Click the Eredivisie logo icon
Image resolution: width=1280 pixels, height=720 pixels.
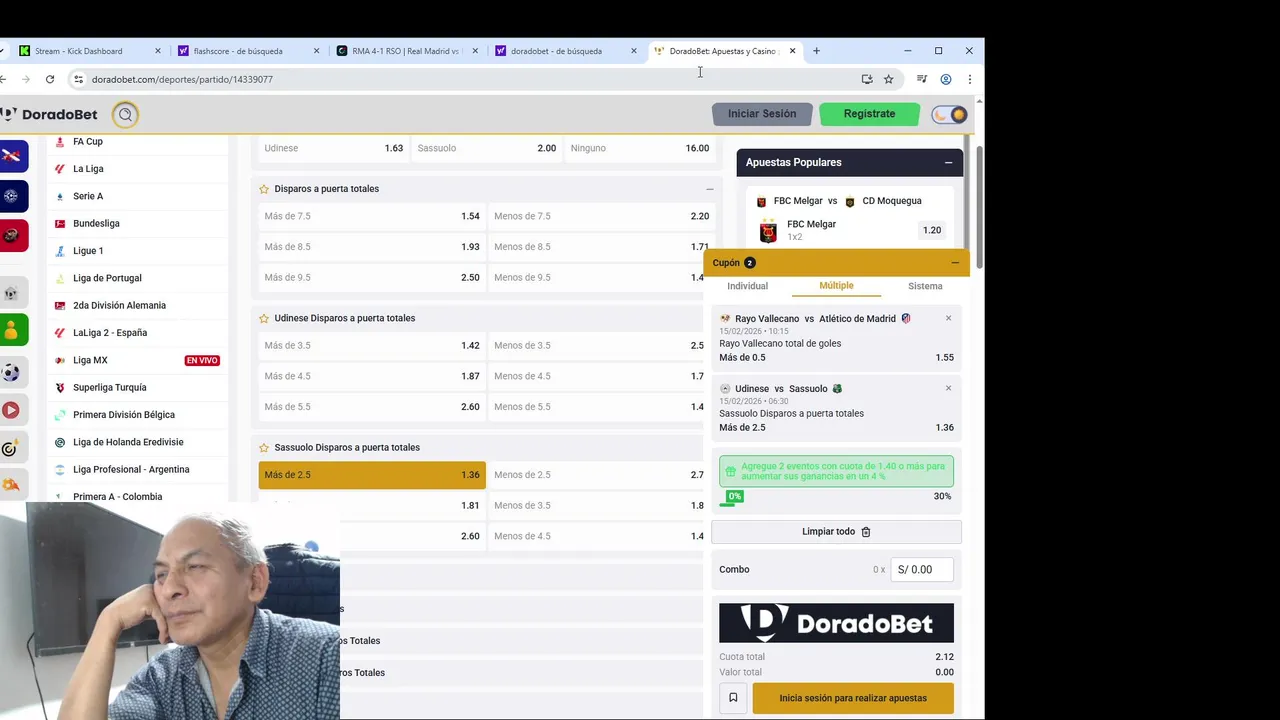tap(60, 442)
